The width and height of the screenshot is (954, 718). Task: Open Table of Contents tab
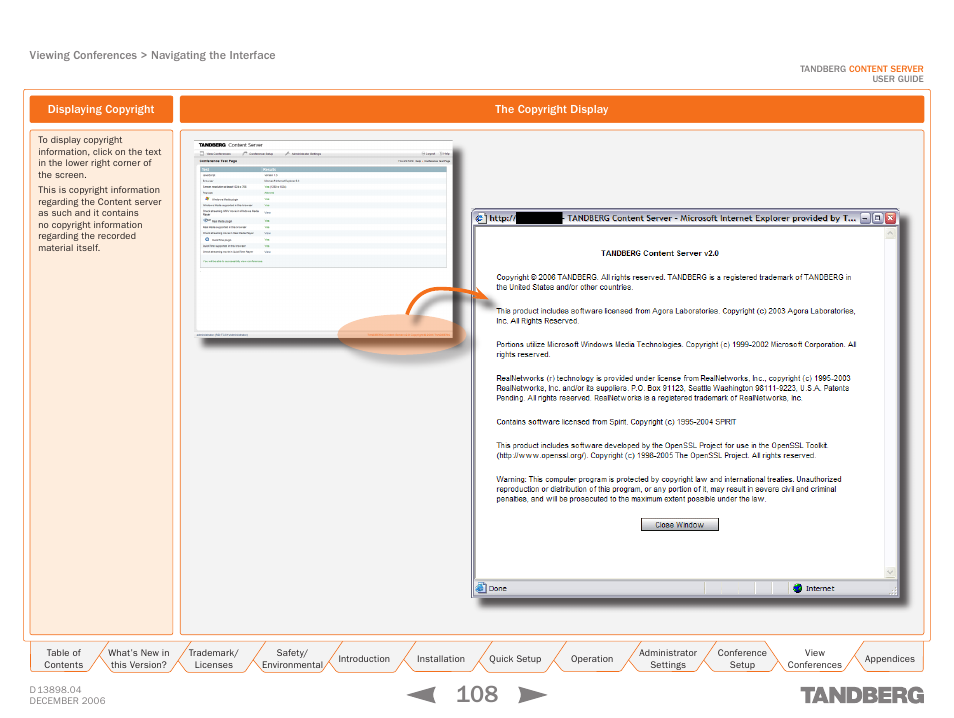click(64, 658)
